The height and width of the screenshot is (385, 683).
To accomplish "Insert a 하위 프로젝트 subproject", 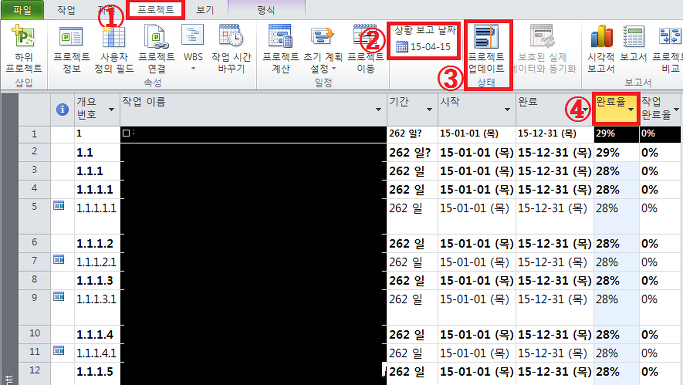I will point(24,49).
